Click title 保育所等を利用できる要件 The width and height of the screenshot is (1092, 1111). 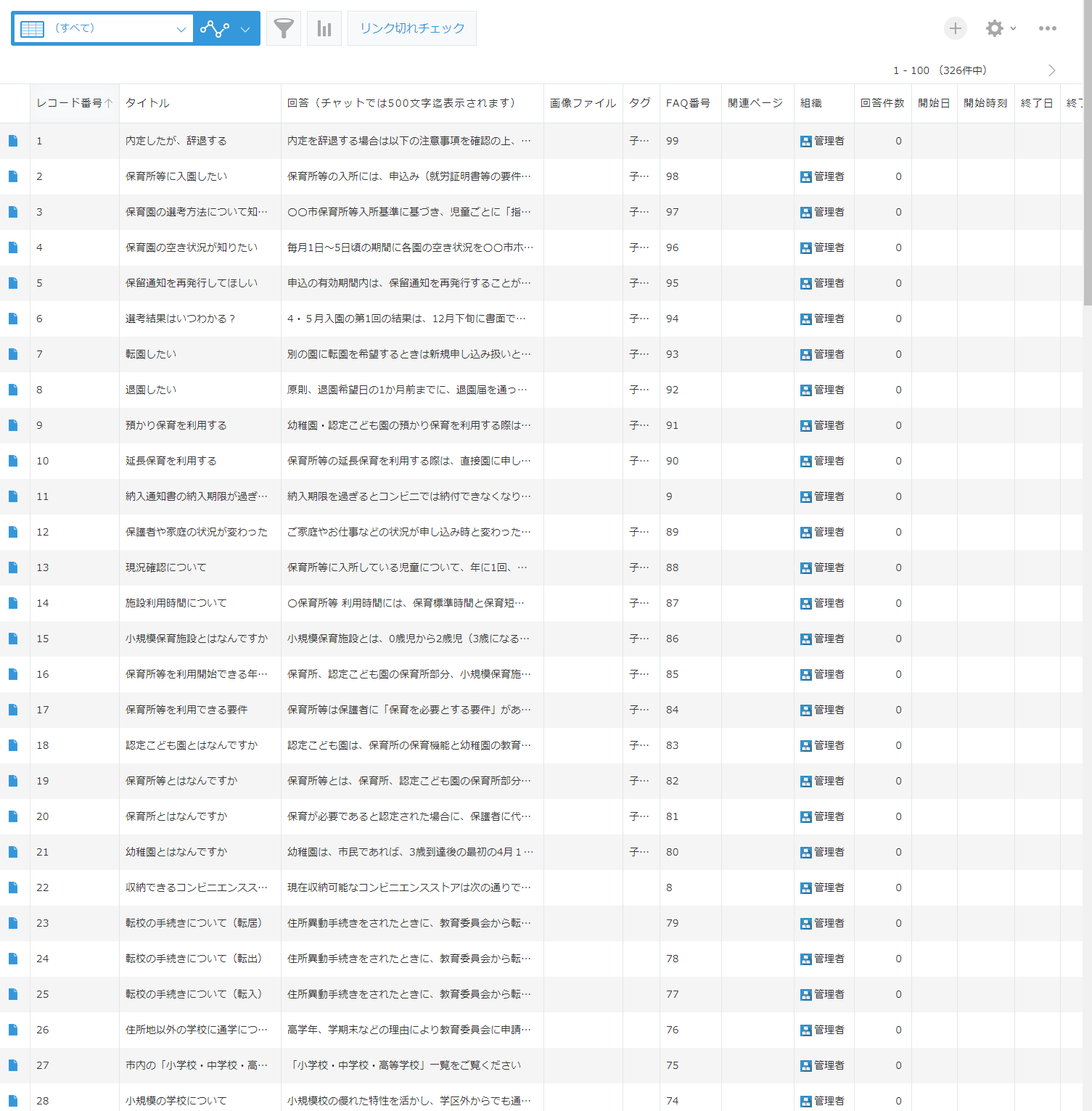tap(186, 710)
